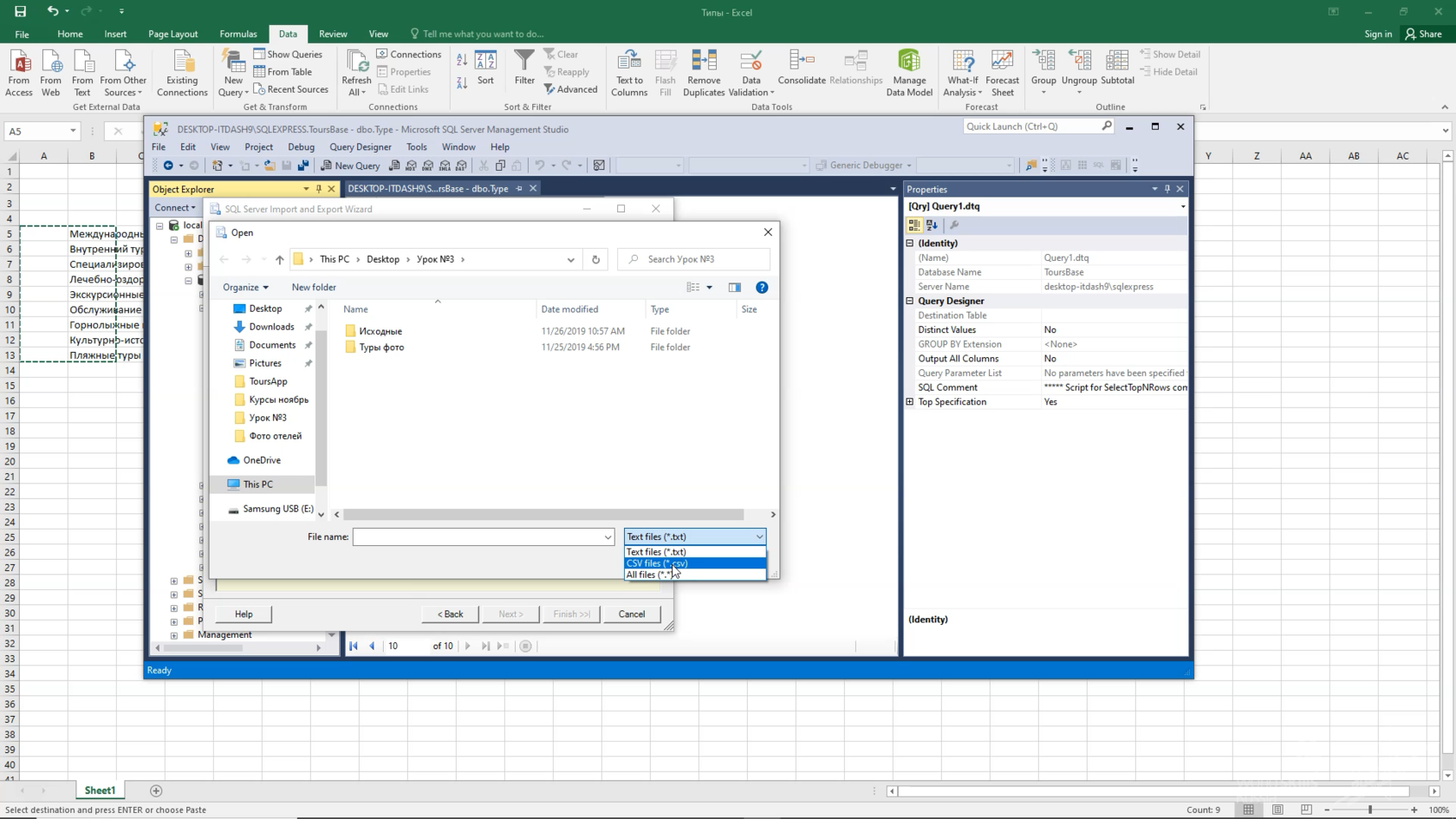Click the Excel Filter icon
The height and width of the screenshot is (819, 1456).
pos(524,67)
